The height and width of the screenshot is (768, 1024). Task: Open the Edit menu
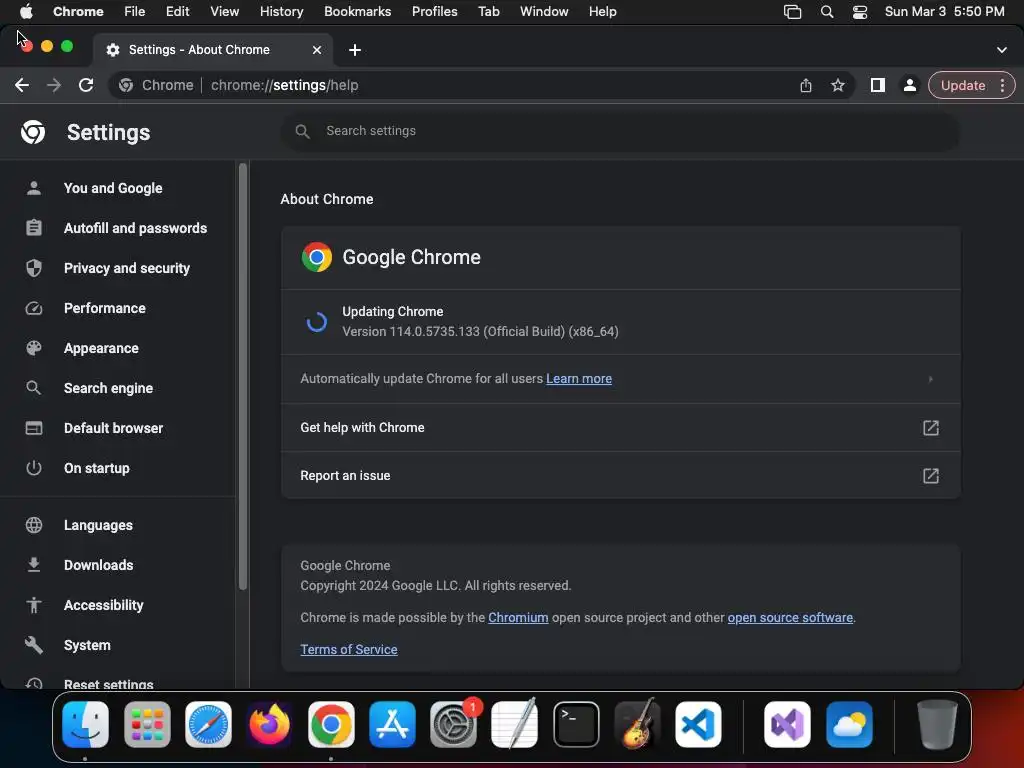[x=177, y=12]
